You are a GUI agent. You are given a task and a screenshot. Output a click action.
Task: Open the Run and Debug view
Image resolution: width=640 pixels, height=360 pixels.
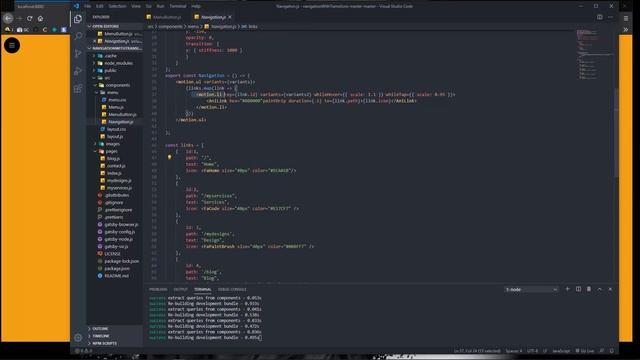pyautogui.click(x=78, y=71)
